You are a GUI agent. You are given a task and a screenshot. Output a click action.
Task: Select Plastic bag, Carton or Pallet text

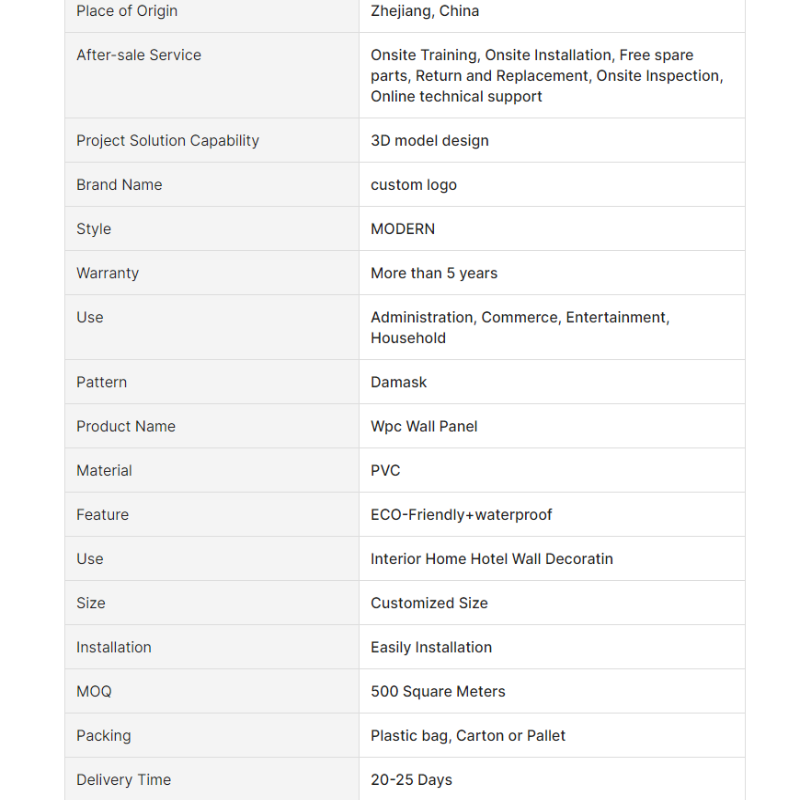[468, 736]
